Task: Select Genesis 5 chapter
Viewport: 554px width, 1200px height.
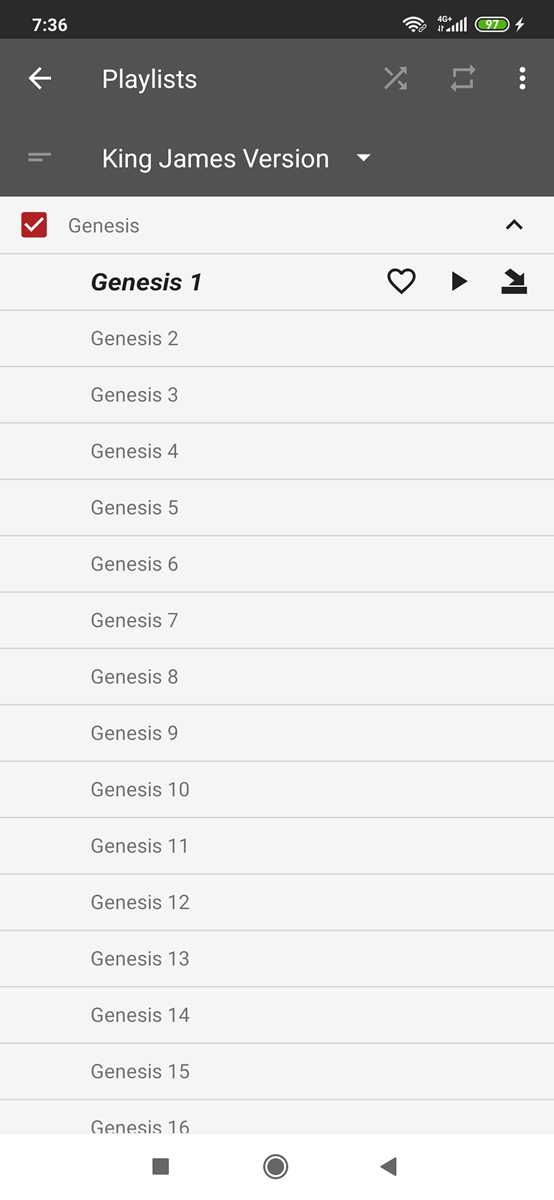Action: coord(277,507)
